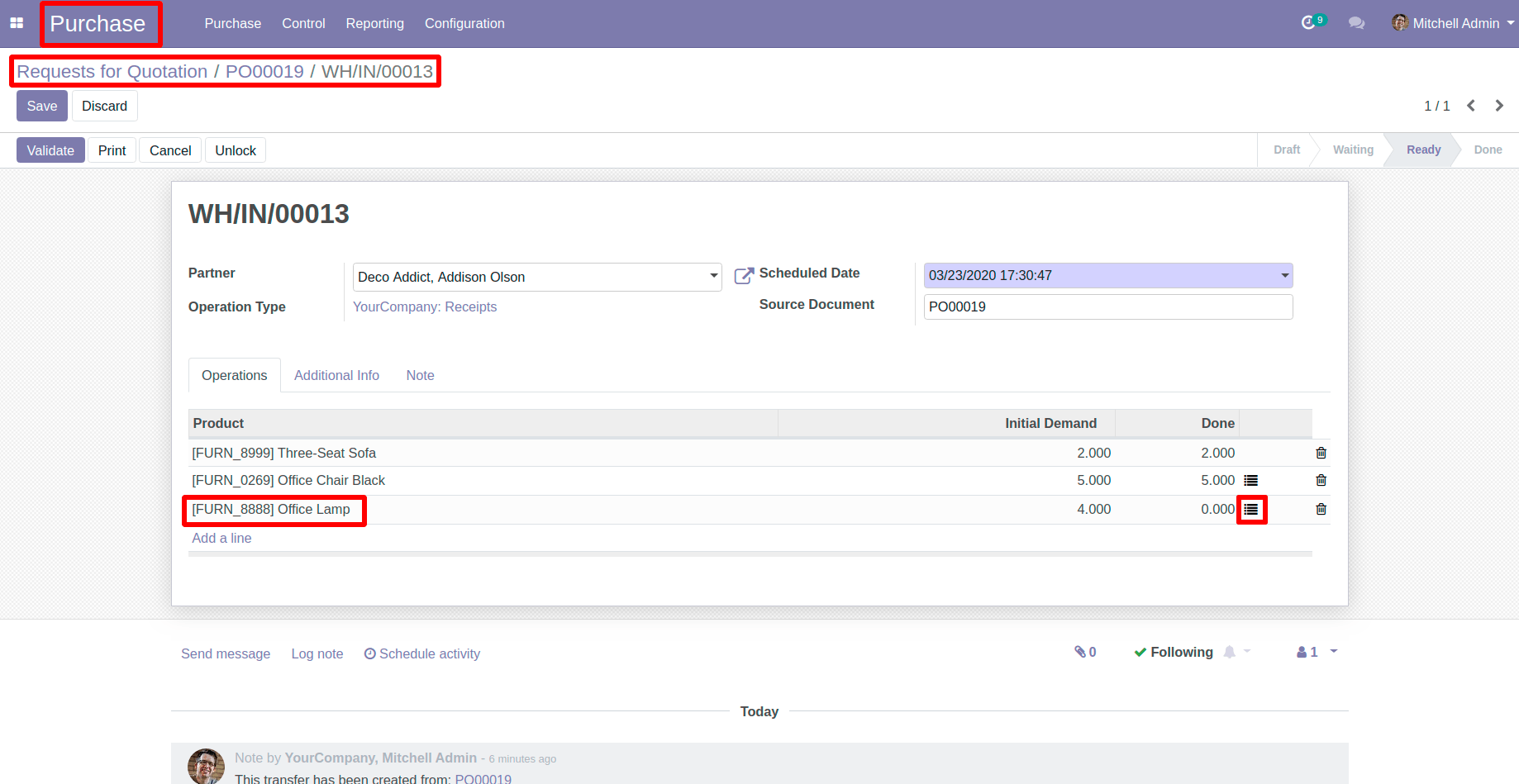Click Add a line link

[221, 538]
